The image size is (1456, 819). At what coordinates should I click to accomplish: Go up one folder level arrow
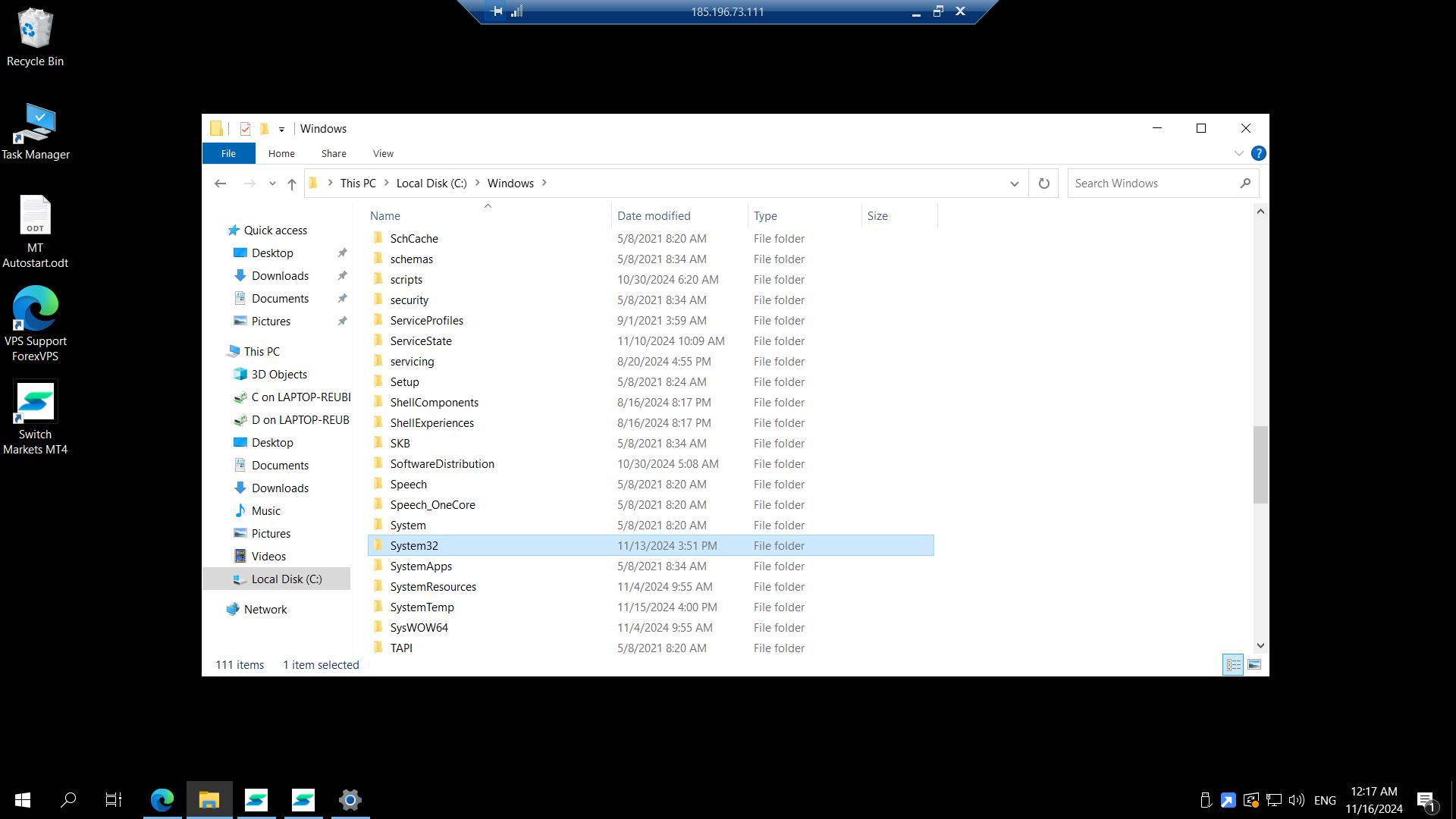pyautogui.click(x=292, y=184)
